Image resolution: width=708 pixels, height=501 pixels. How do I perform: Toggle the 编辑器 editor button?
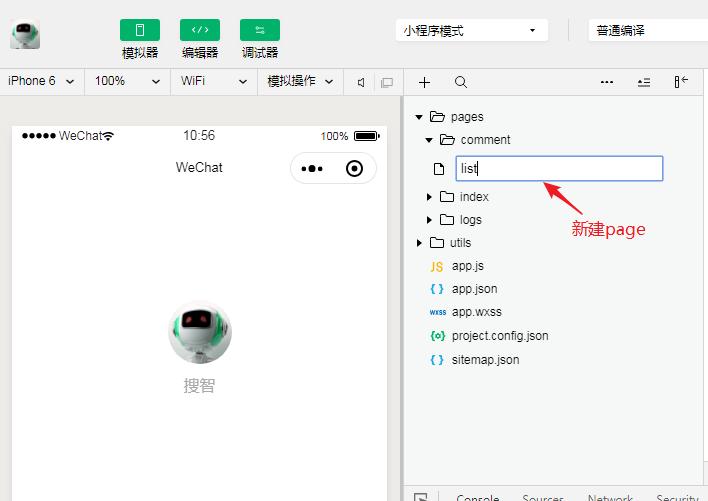[x=200, y=30]
